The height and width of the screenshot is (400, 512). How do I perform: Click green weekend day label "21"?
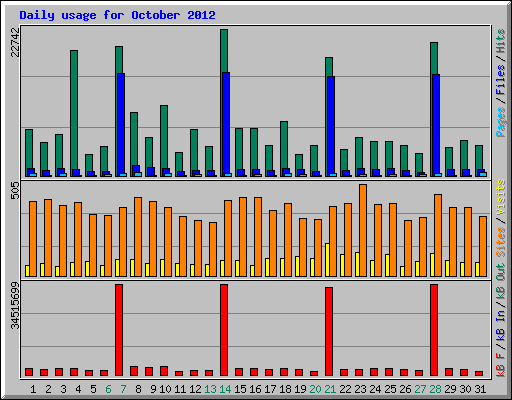(x=330, y=389)
